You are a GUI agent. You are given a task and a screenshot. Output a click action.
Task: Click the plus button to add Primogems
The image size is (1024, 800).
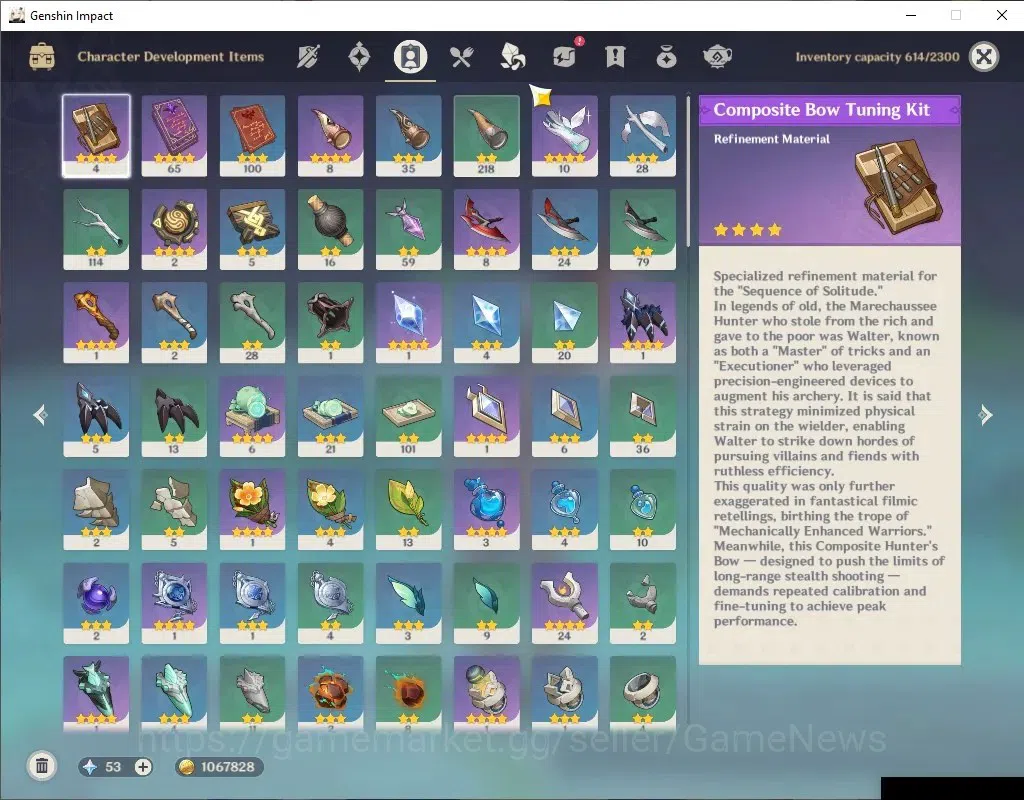tap(142, 767)
